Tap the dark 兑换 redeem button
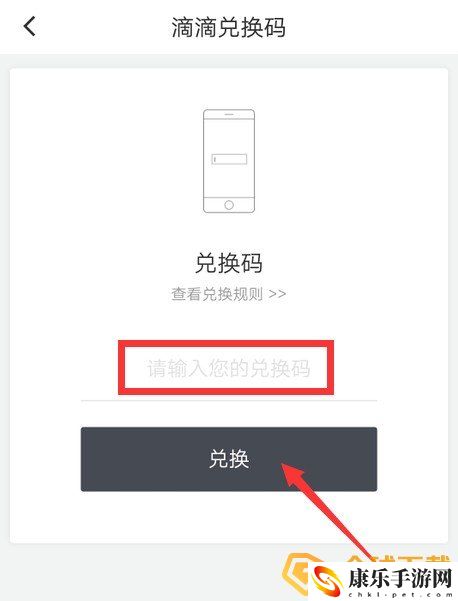The width and height of the screenshot is (458, 601). pyautogui.click(x=229, y=459)
